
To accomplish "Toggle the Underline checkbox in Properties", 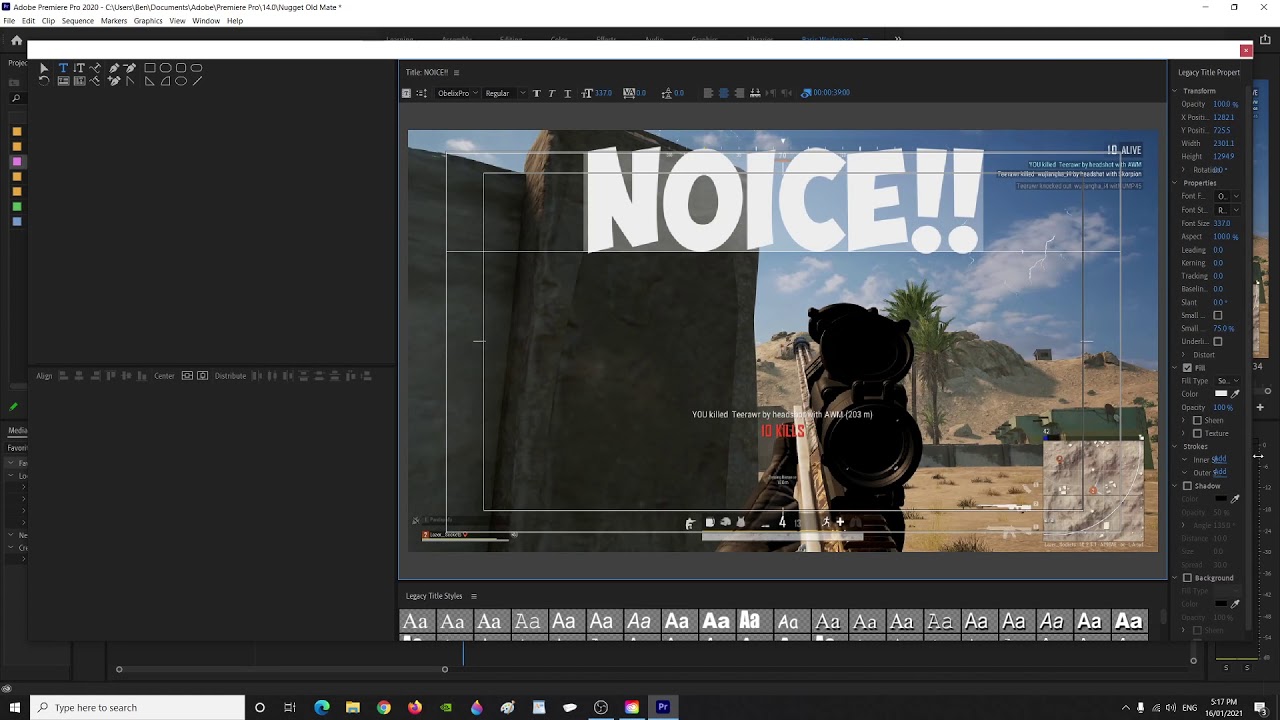I will click(1217, 341).
